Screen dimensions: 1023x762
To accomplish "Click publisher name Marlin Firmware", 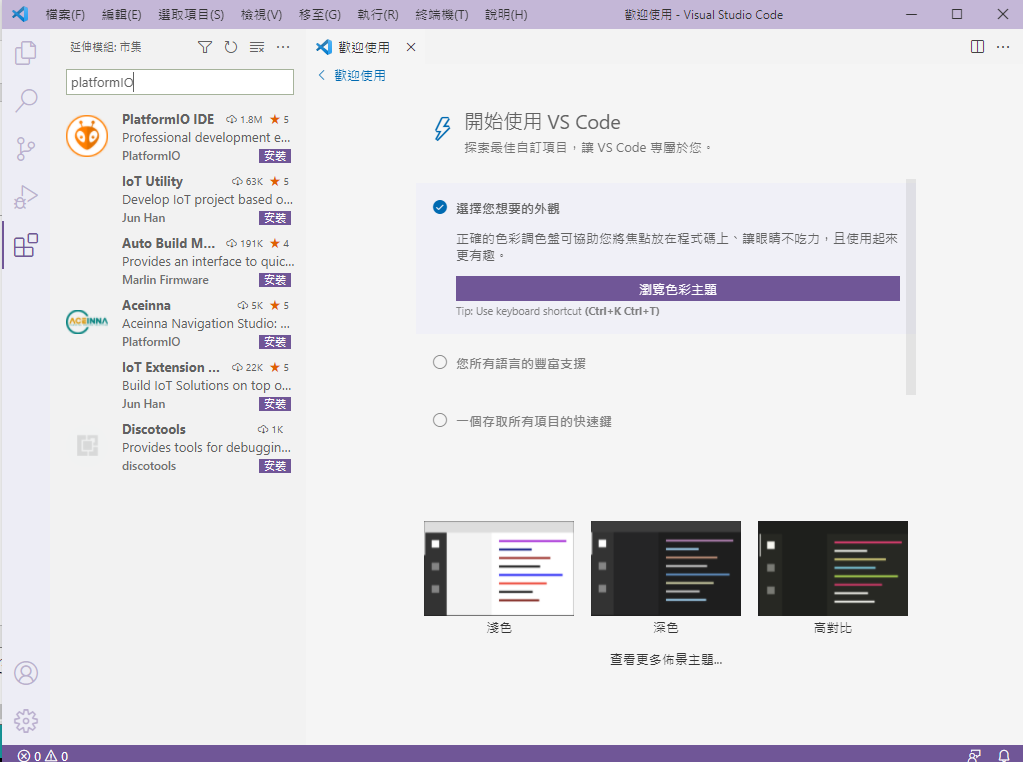I will click(x=165, y=280).
